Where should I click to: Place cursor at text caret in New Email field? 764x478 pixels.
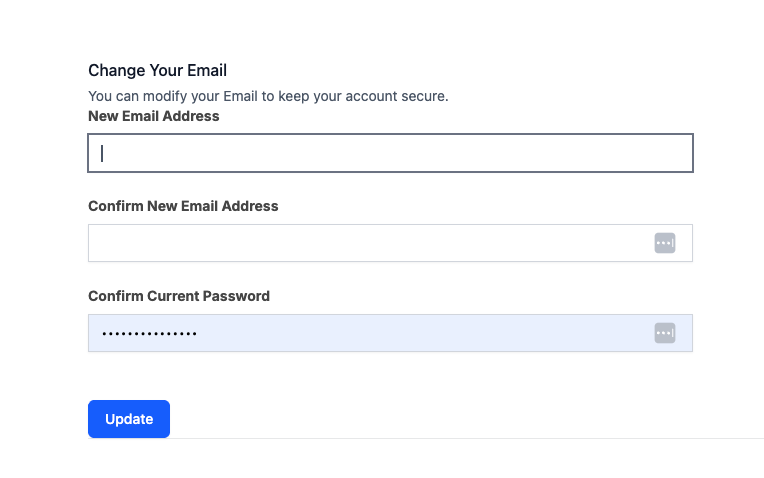coord(102,153)
